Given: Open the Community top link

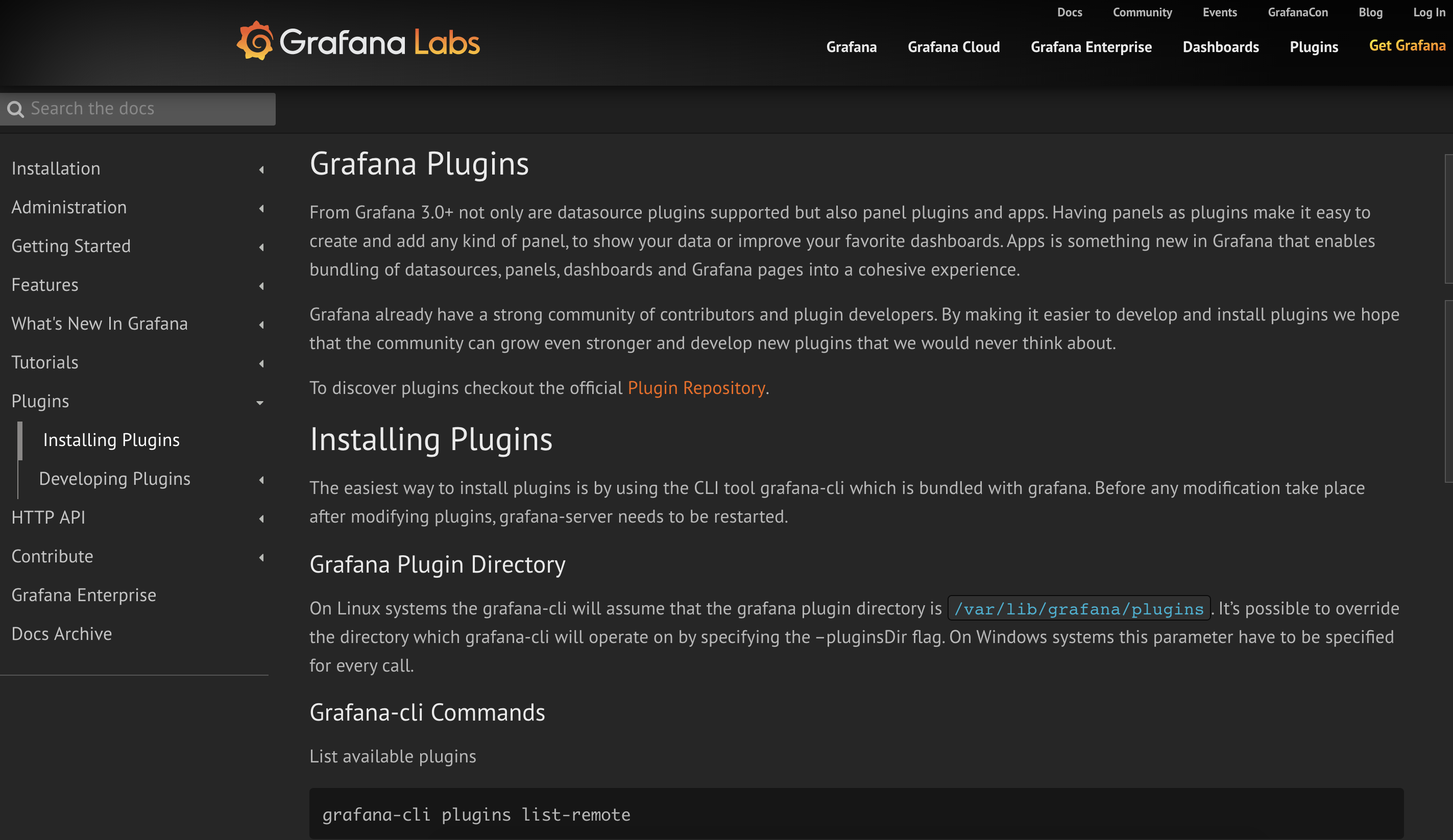Looking at the screenshot, I should [x=1142, y=12].
